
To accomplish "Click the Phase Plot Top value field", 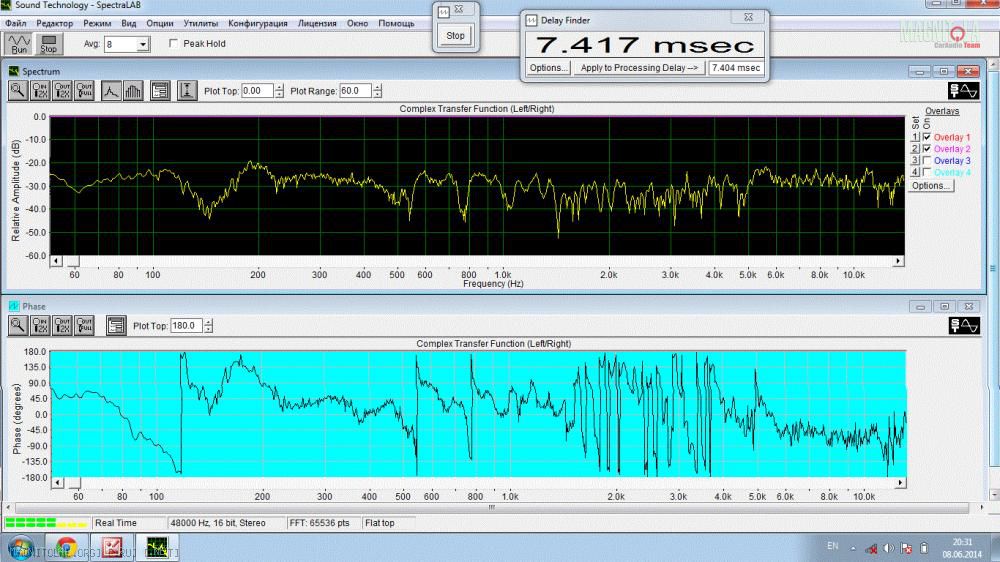I will [187, 325].
